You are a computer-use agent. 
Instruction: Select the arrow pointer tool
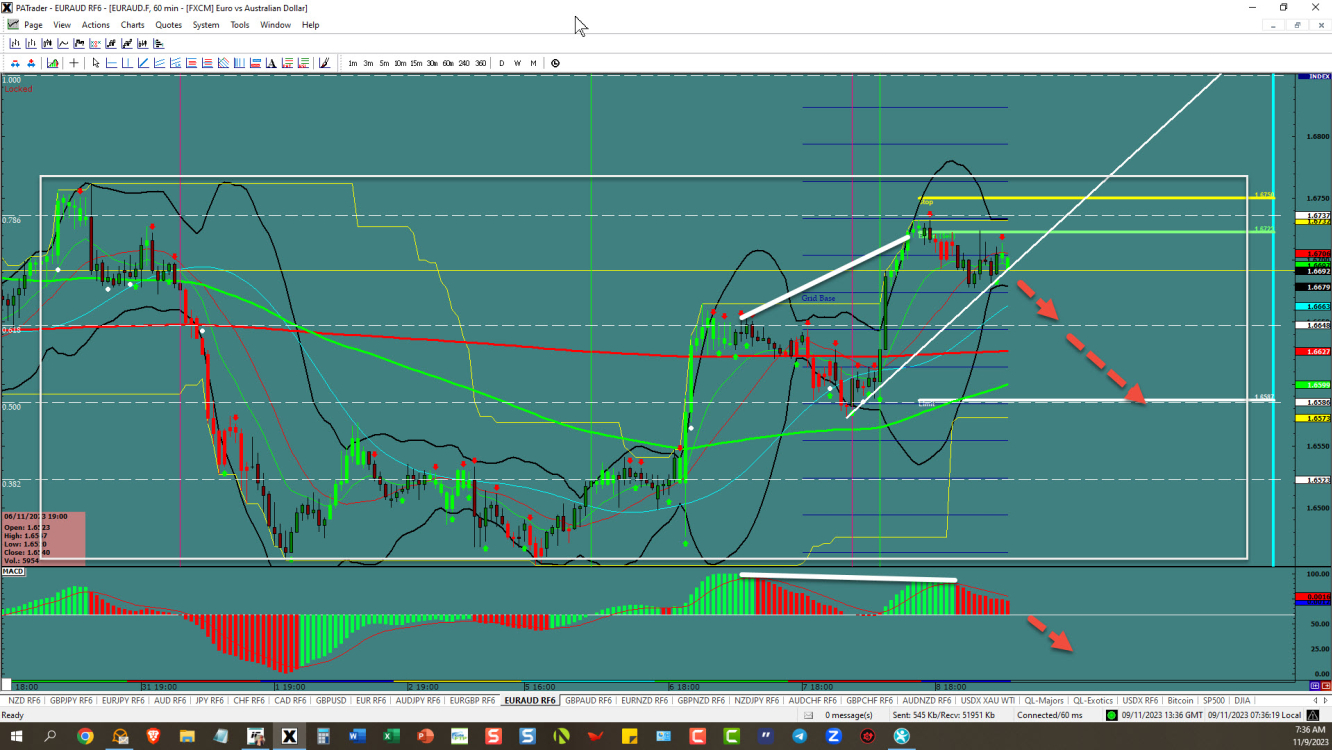click(96, 63)
